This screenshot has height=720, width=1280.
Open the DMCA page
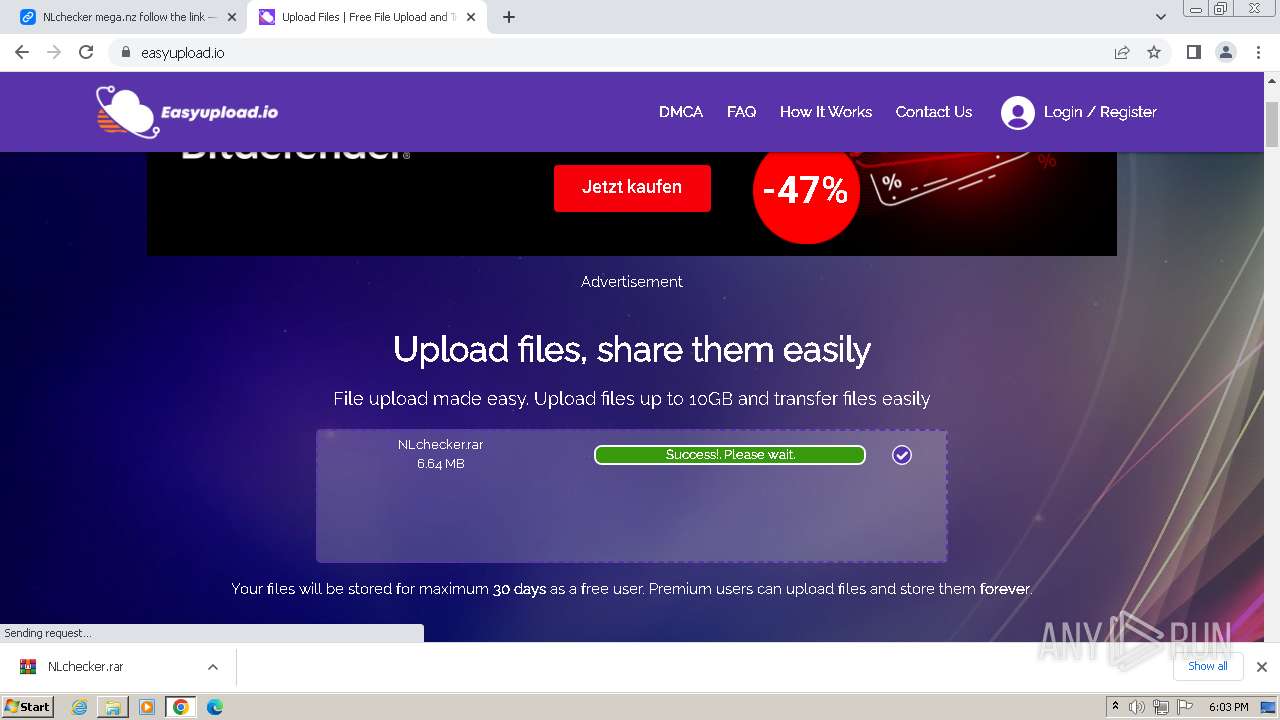[x=681, y=112]
